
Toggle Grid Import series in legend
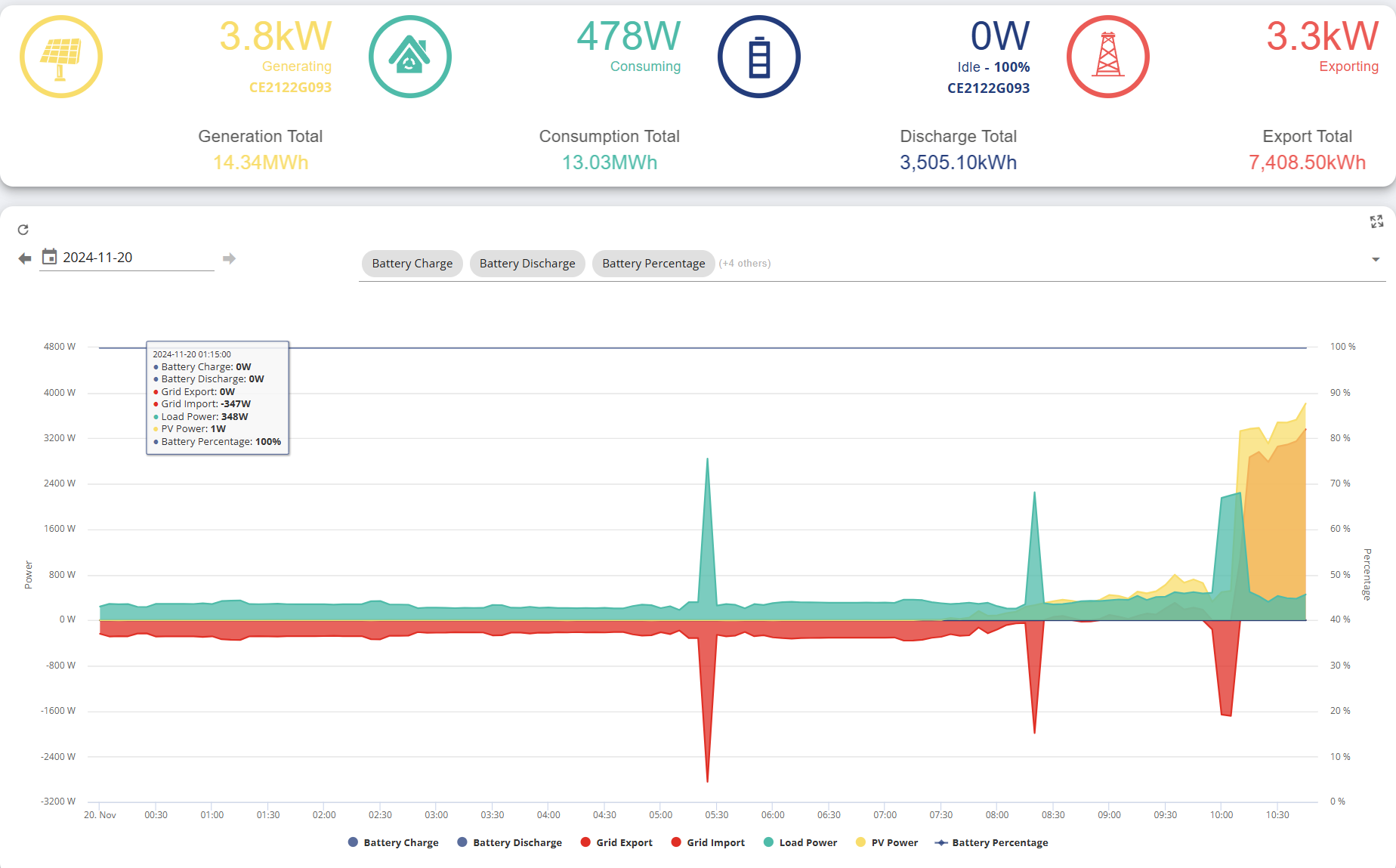[x=708, y=842]
